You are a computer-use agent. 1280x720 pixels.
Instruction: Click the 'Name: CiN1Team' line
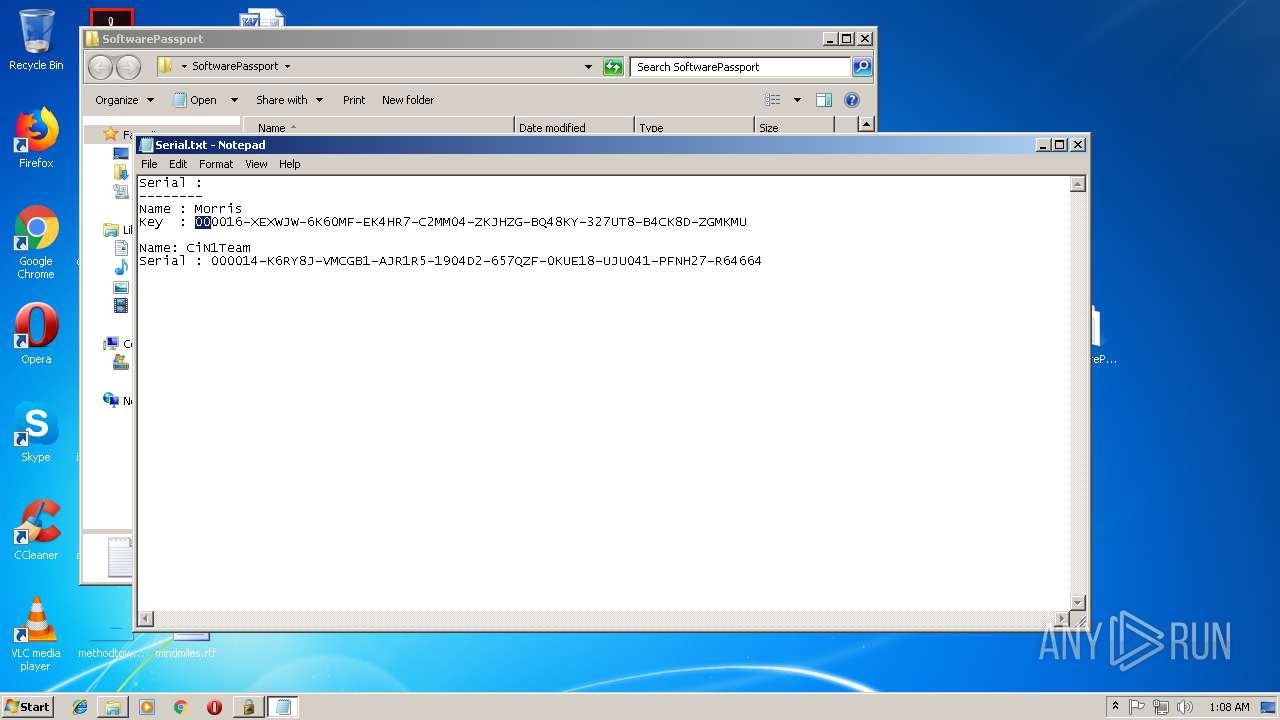click(x=195, y=248)
